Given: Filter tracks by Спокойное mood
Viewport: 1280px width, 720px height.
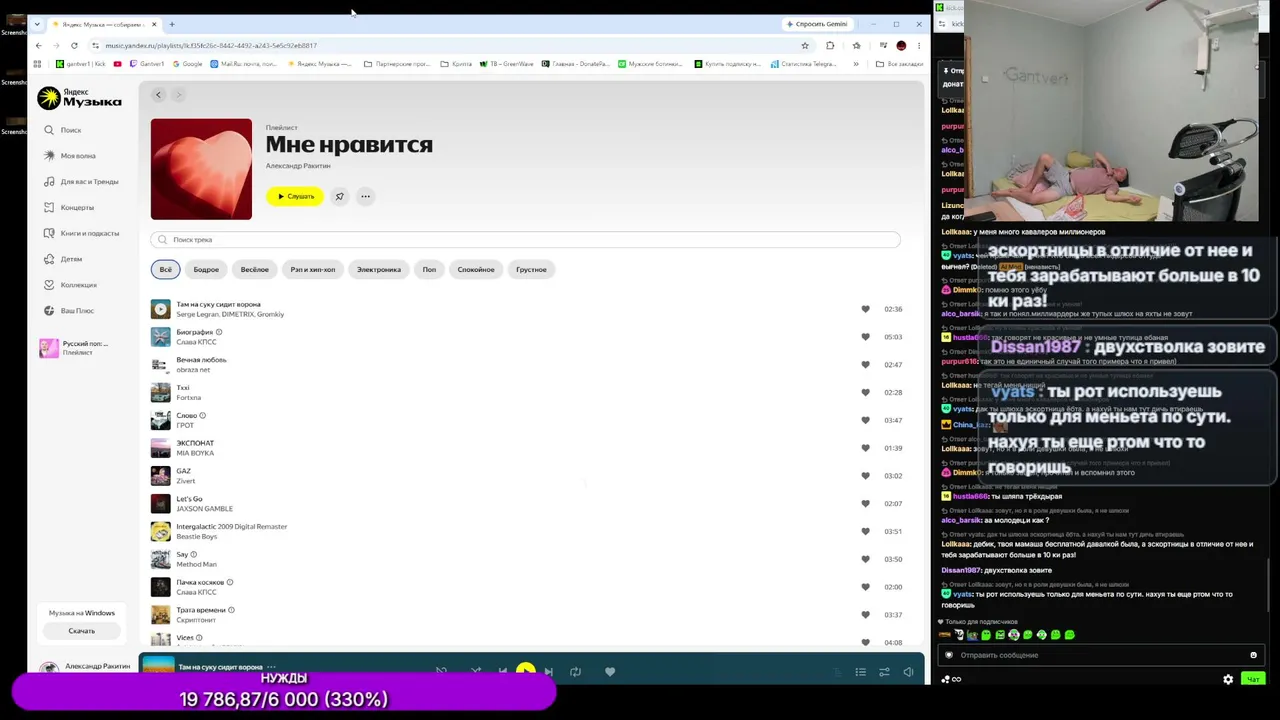Looking at the screenshot, I should click(476, 269).
